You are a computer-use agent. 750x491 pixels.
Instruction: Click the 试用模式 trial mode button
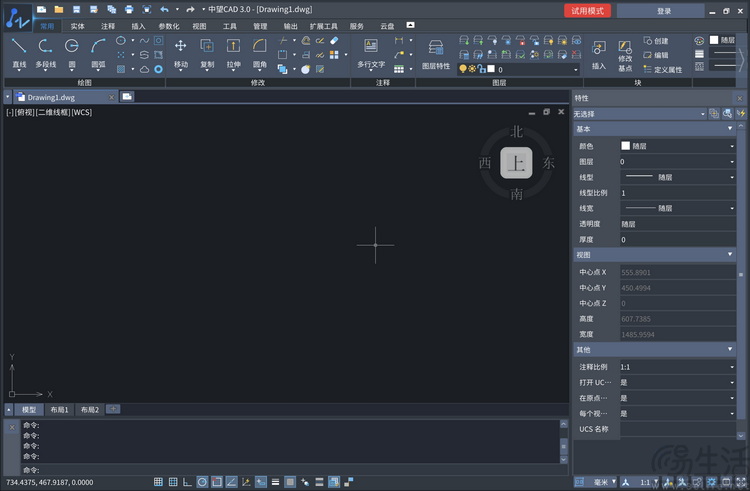(587, 10)
